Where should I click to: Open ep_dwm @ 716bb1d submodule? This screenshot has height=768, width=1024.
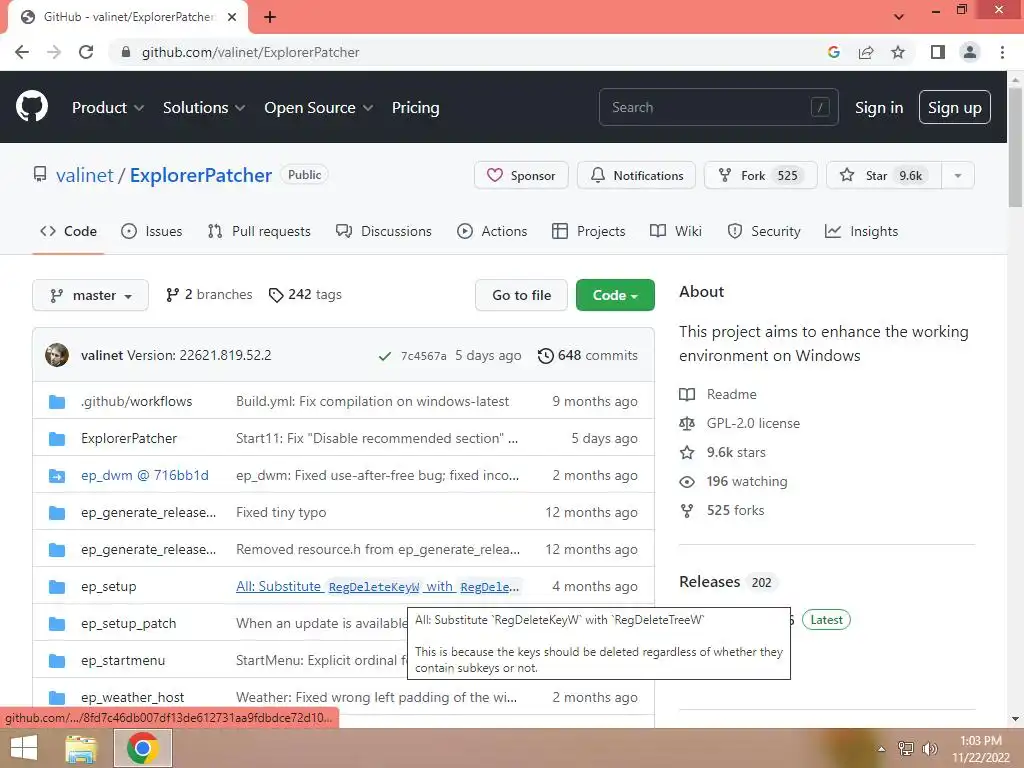click(145, 475)
